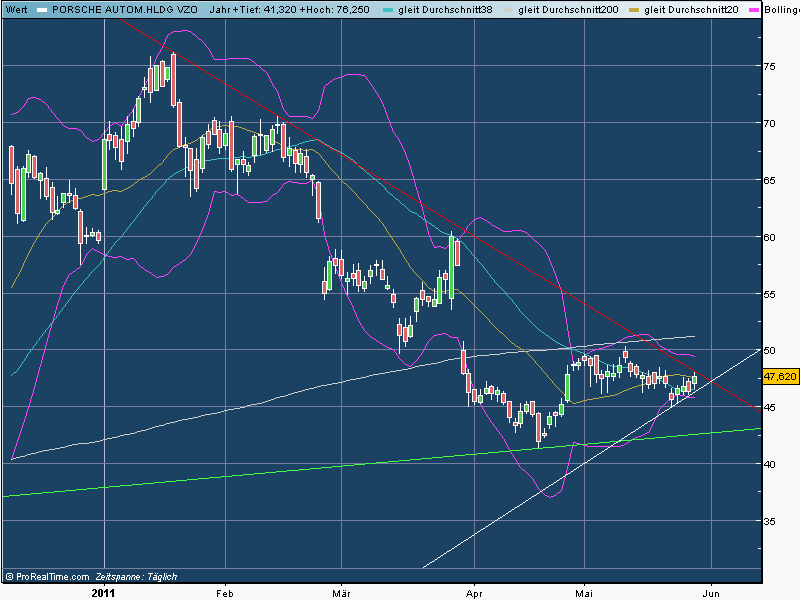Click the 'gleit Durchschnitt38' legend label

[x=445, y=9]
